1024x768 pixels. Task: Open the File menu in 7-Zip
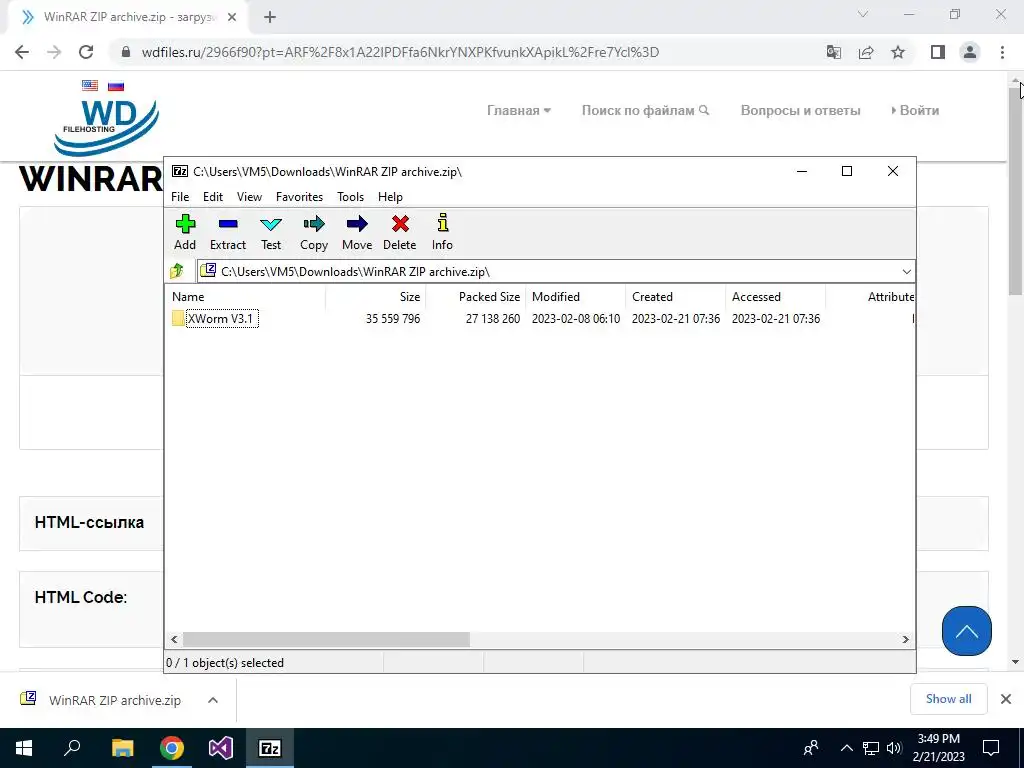pyautogui.click(x=180, y=197)
